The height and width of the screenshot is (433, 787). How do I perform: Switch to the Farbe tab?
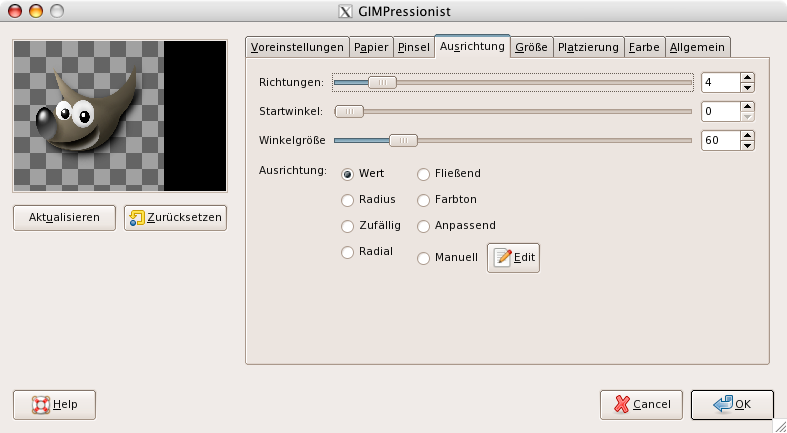[x=644, y=47]
